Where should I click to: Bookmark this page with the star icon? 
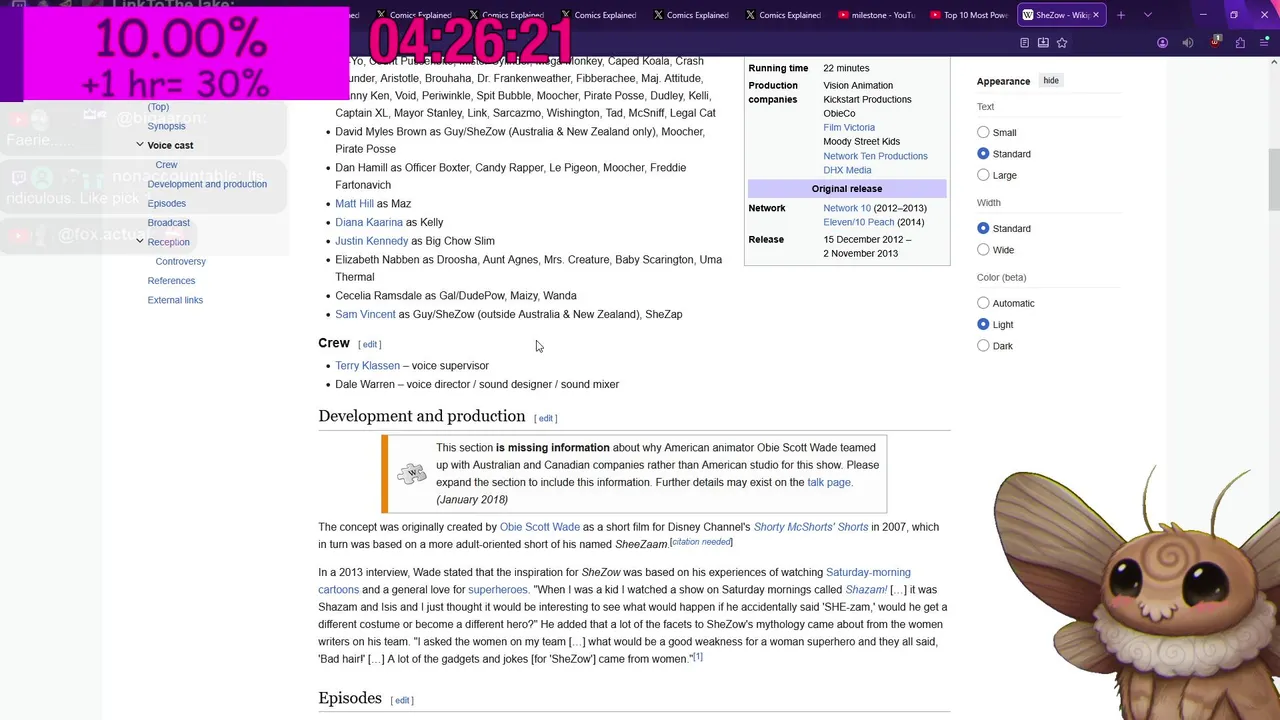[x=1062, y=43]
